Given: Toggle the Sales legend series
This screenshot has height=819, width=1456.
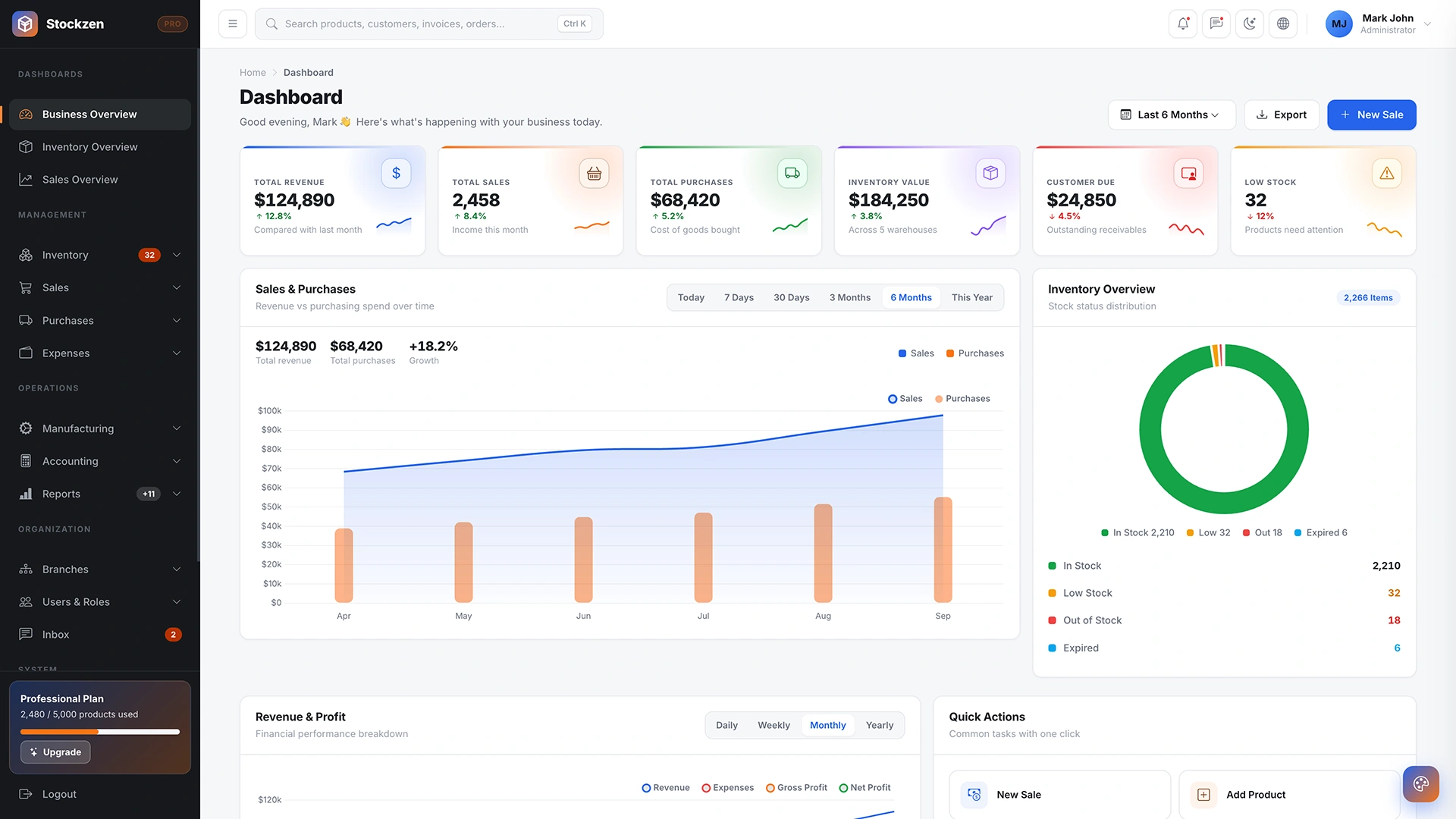Looking at the screenshot, I should click(905, 399).
